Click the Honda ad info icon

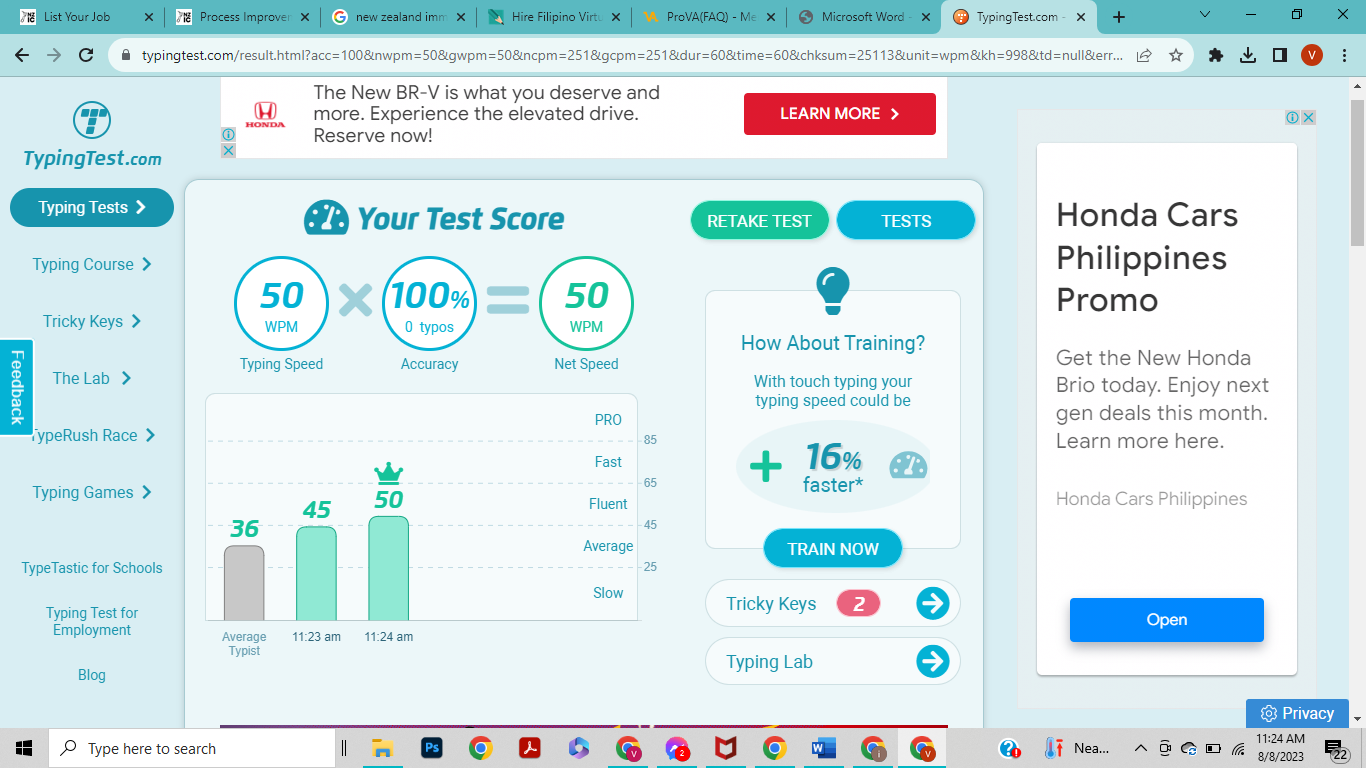coord(228,134)
